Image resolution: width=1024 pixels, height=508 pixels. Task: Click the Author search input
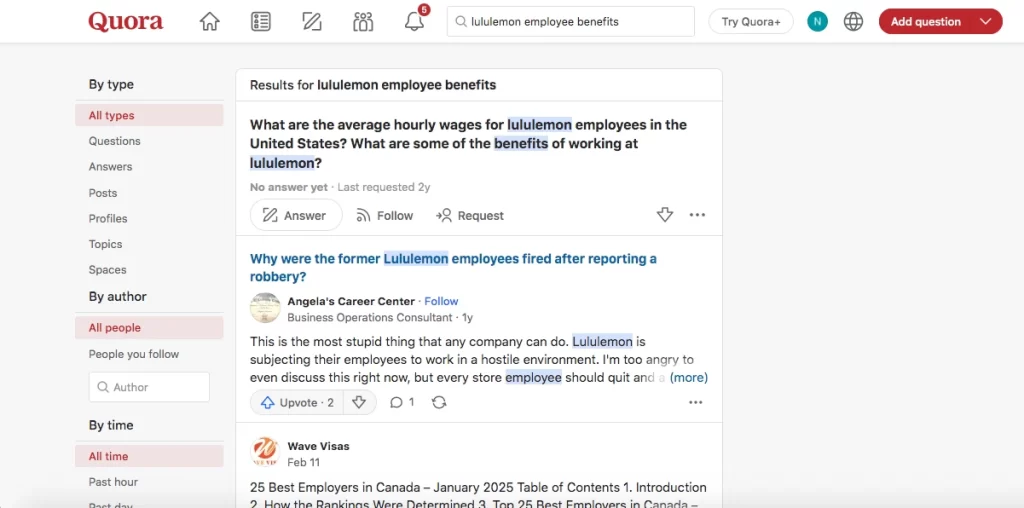[x=149, y=387]
